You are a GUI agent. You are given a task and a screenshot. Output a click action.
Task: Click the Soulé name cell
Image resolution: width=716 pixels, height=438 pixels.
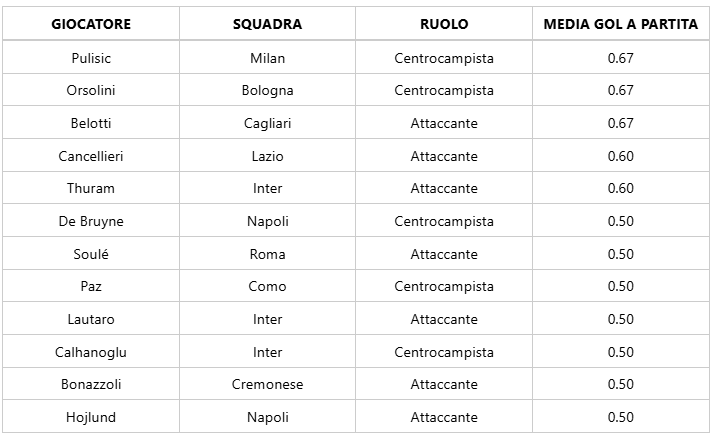tap(91, 254)
